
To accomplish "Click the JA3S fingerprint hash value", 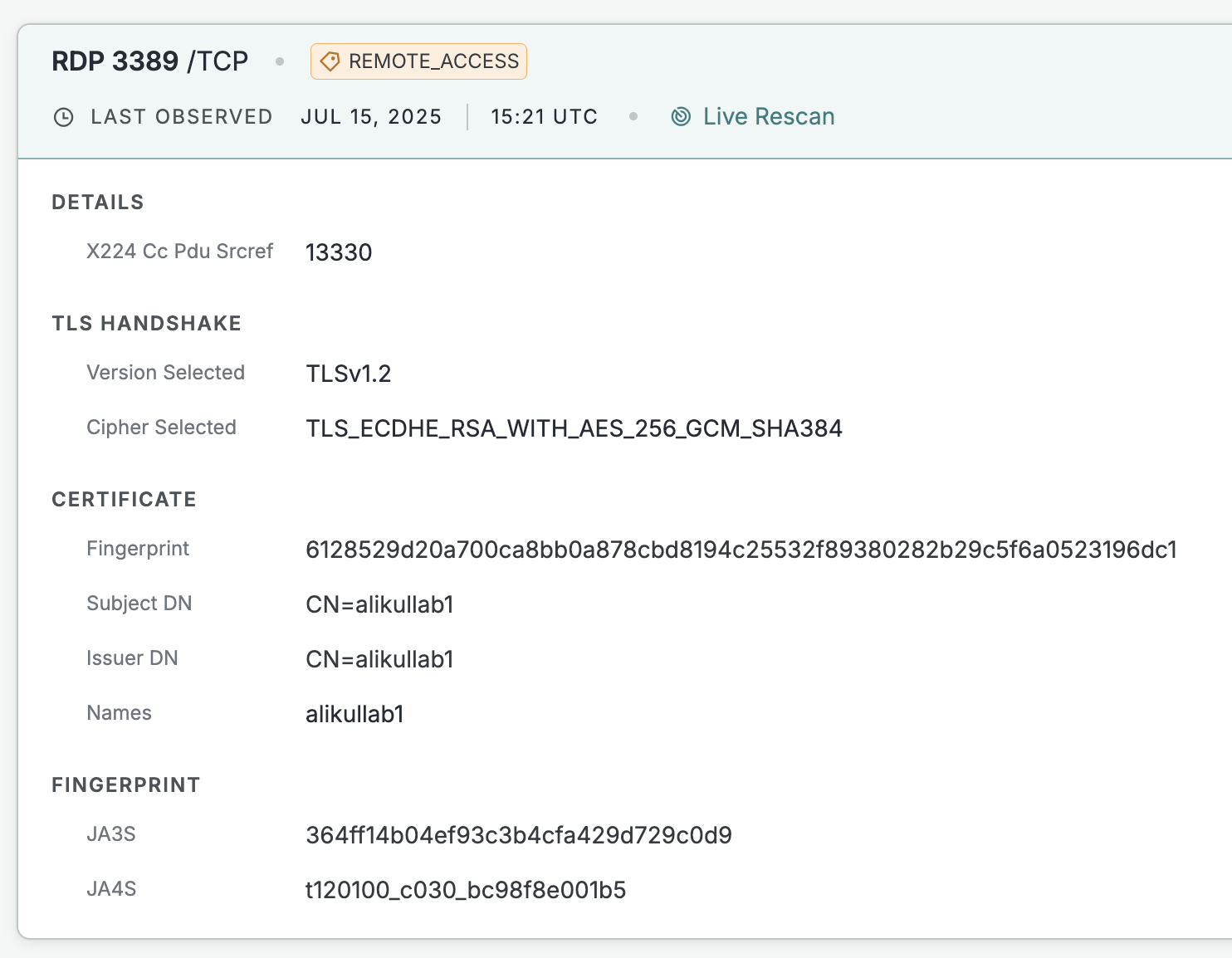I will pyautogui.click(x=518, y=835).
